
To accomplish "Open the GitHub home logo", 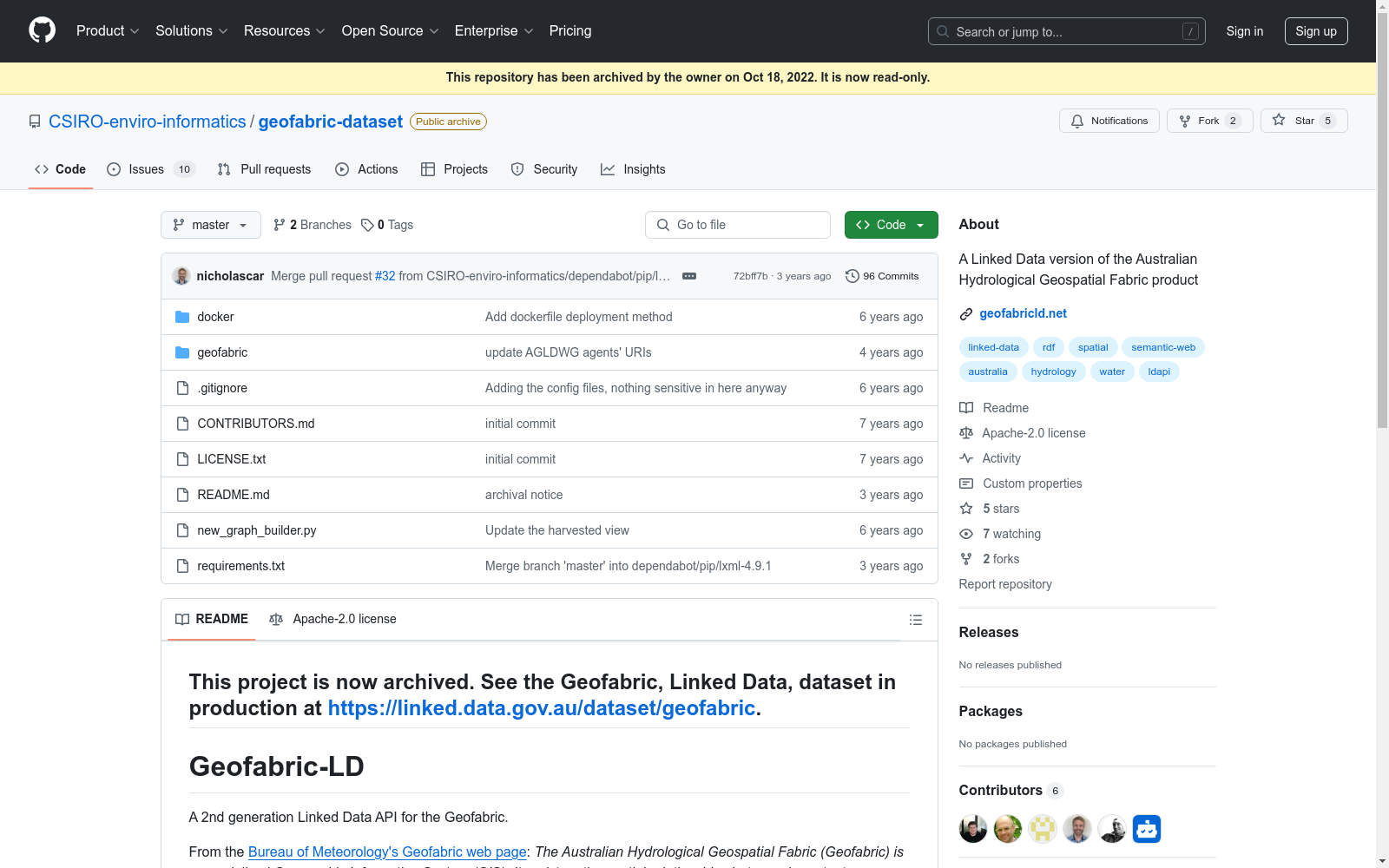I will click(42, 30).
